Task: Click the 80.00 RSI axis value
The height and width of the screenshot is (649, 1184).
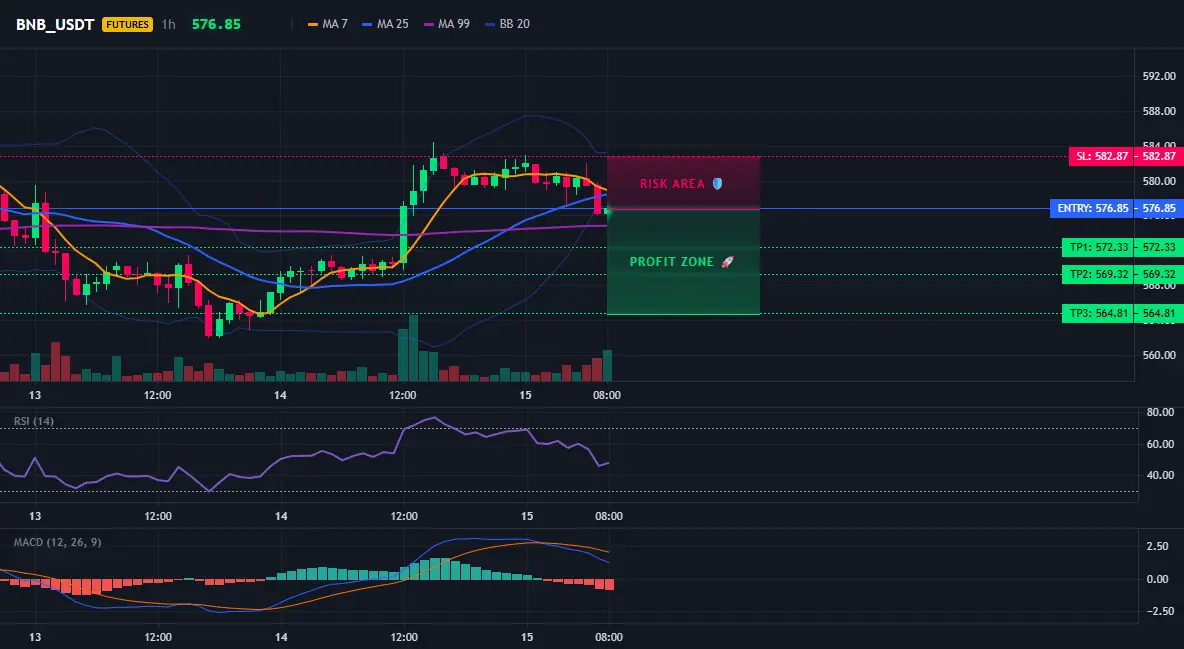Action: (x=1161, y=413)
